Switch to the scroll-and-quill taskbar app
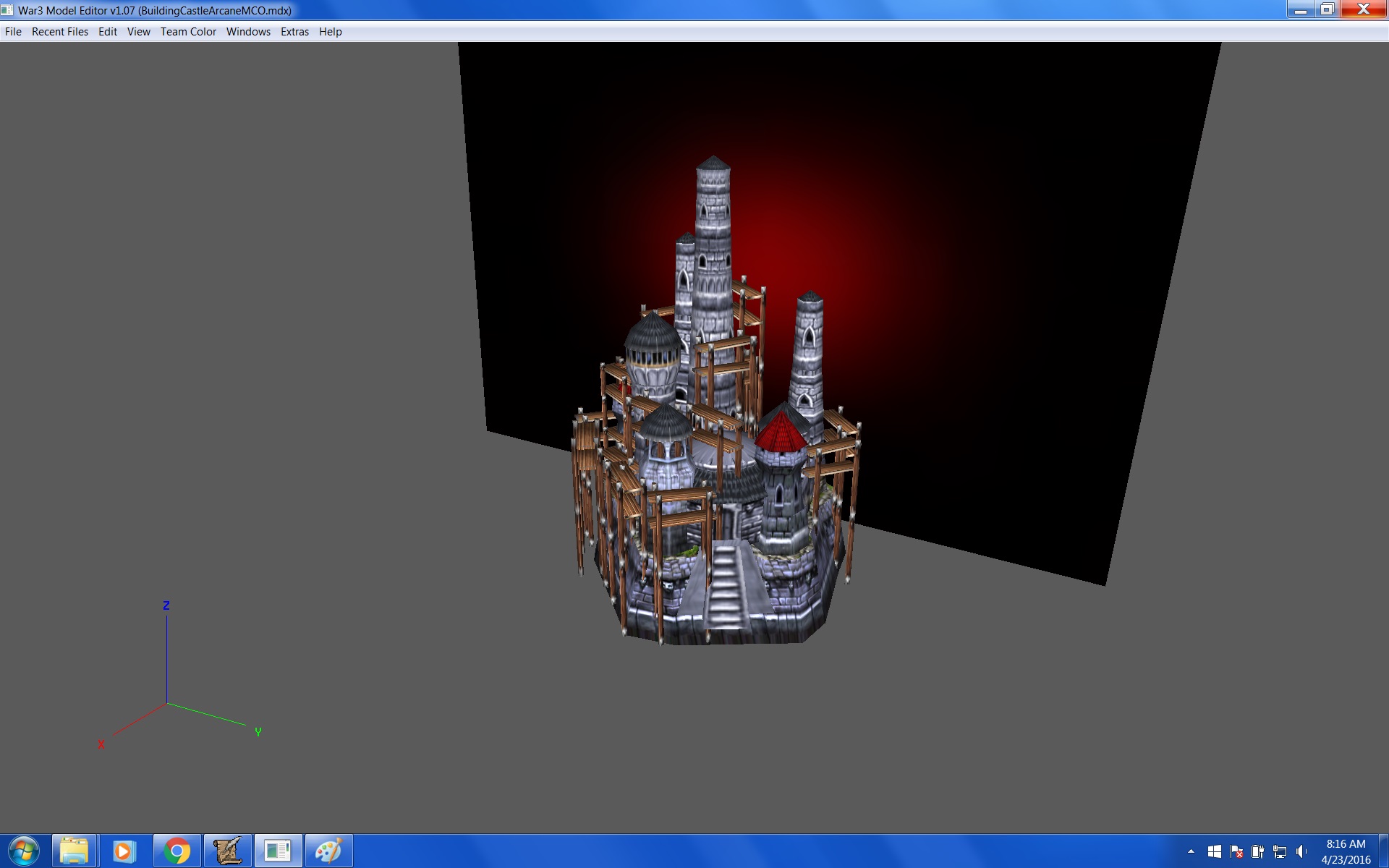The image size is (1389, 868). [x=227, y=851]
